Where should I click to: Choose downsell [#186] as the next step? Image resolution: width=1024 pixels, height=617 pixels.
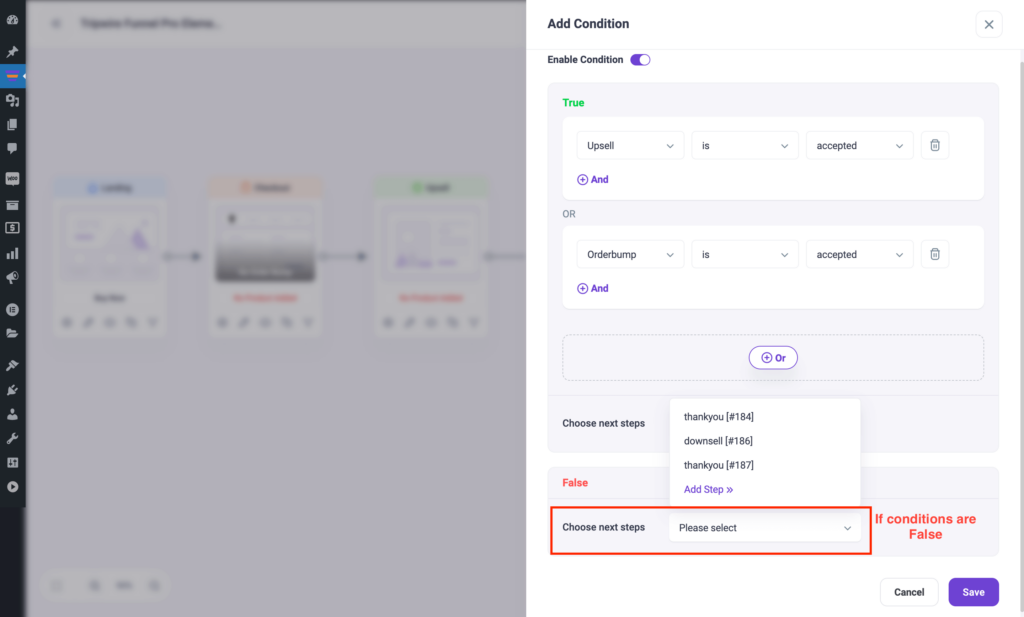pyautogui.click(x=717, y=440)
